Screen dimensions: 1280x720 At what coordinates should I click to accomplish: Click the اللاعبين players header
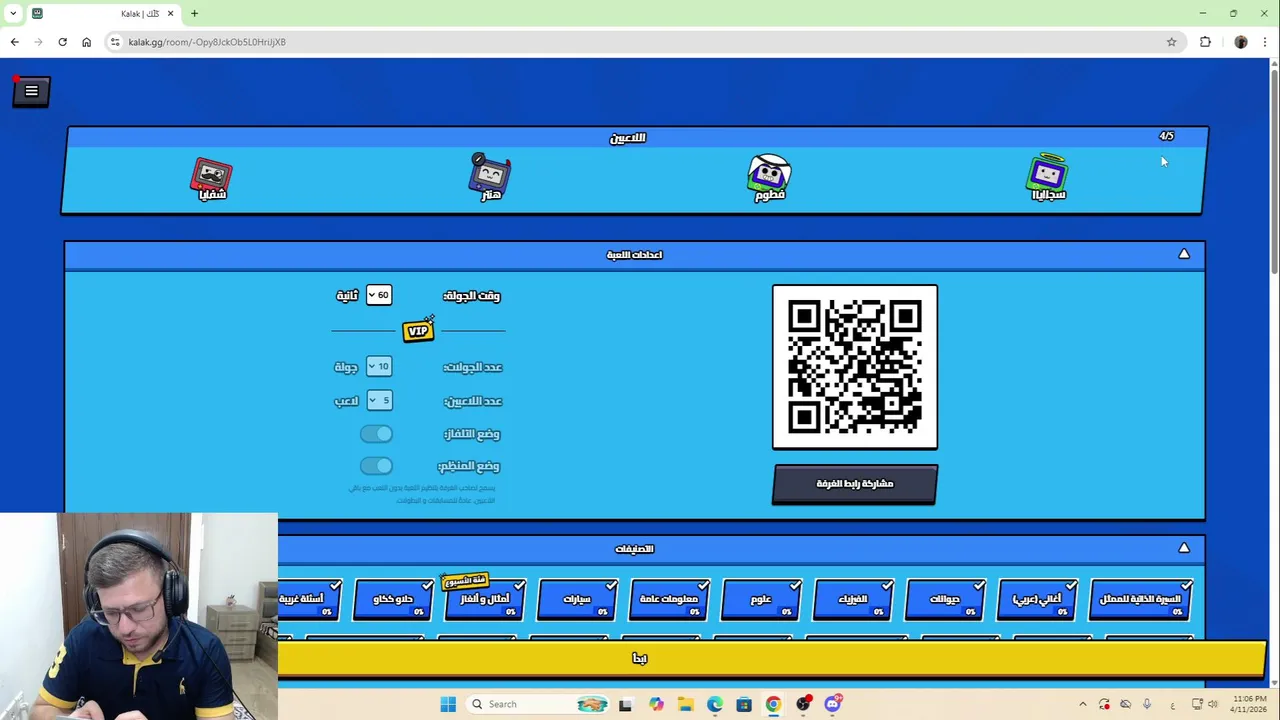pos(628,138)
